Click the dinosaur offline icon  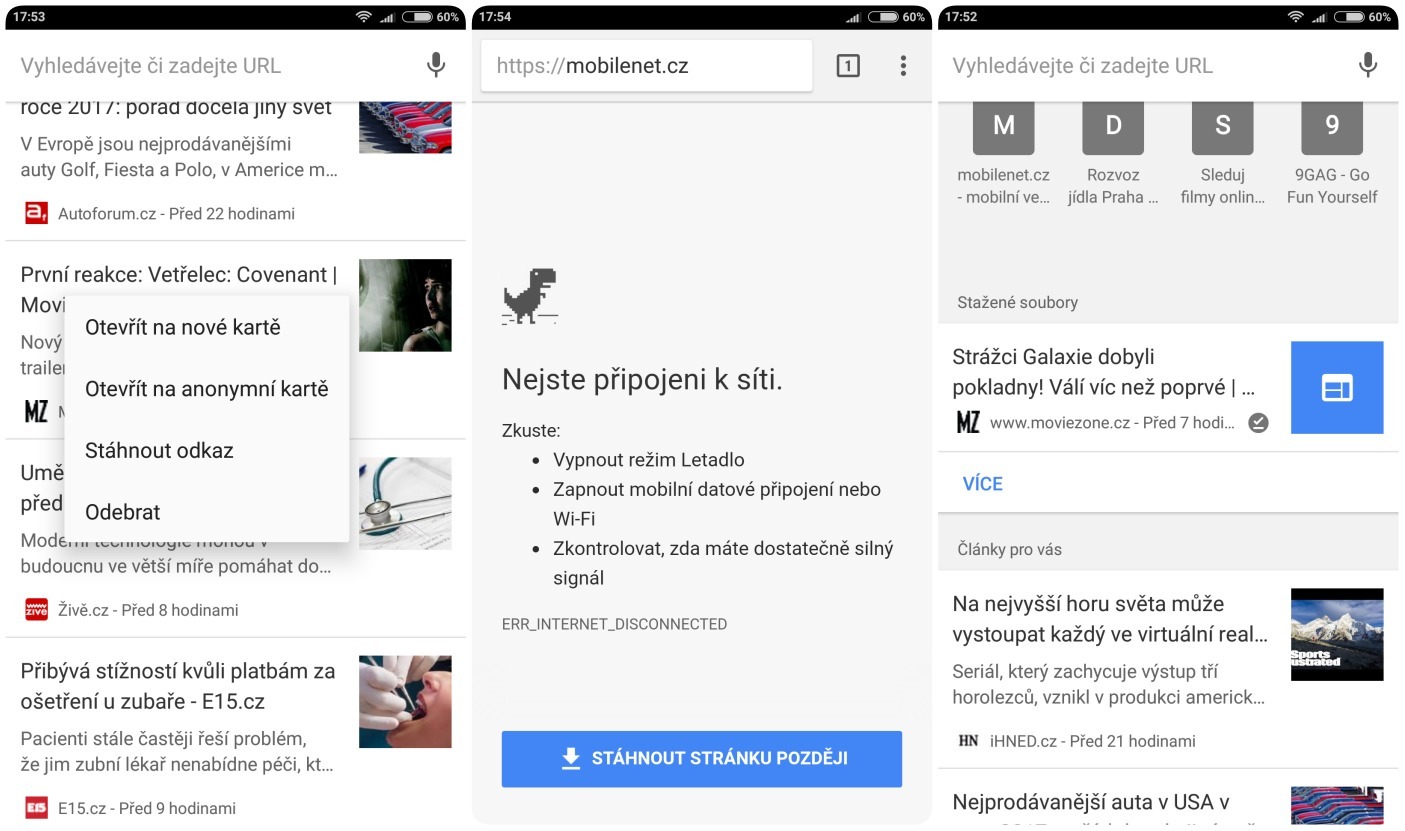[x=530, y=296]
